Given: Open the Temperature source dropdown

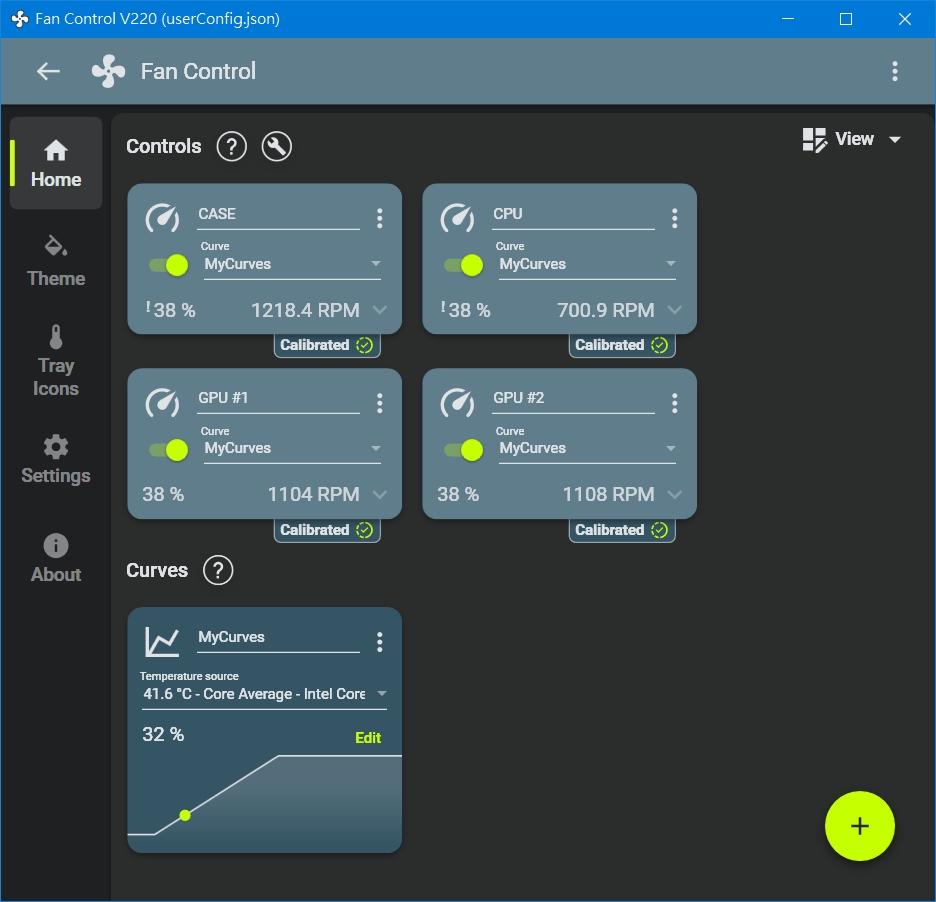Looking at the screenshot, I should click(x=264, y=694).
